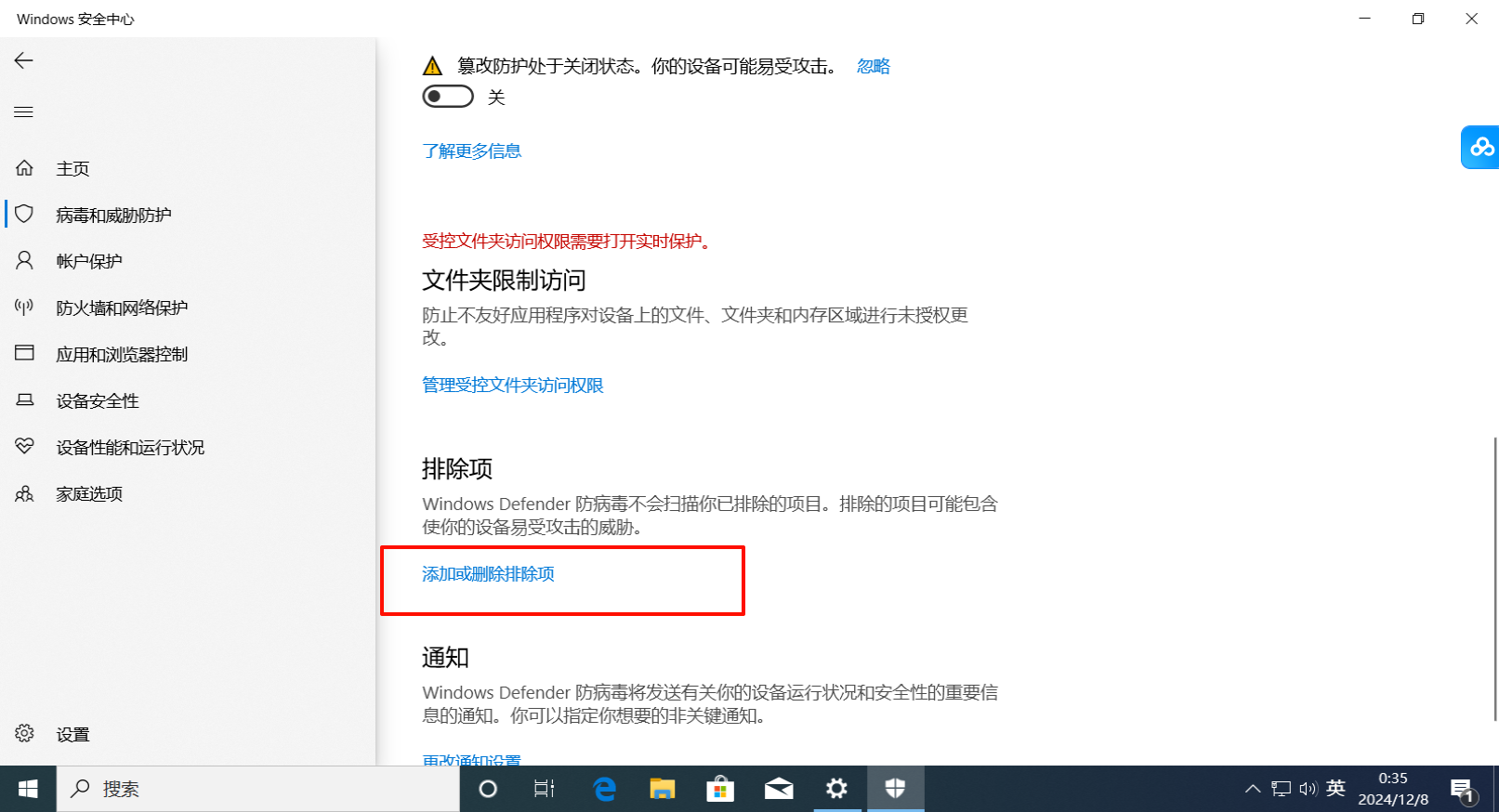This screenshot has height=812, width=1499.
Task: Click the window icon beside 应用和浏览器控制
Action: (24, 354)
